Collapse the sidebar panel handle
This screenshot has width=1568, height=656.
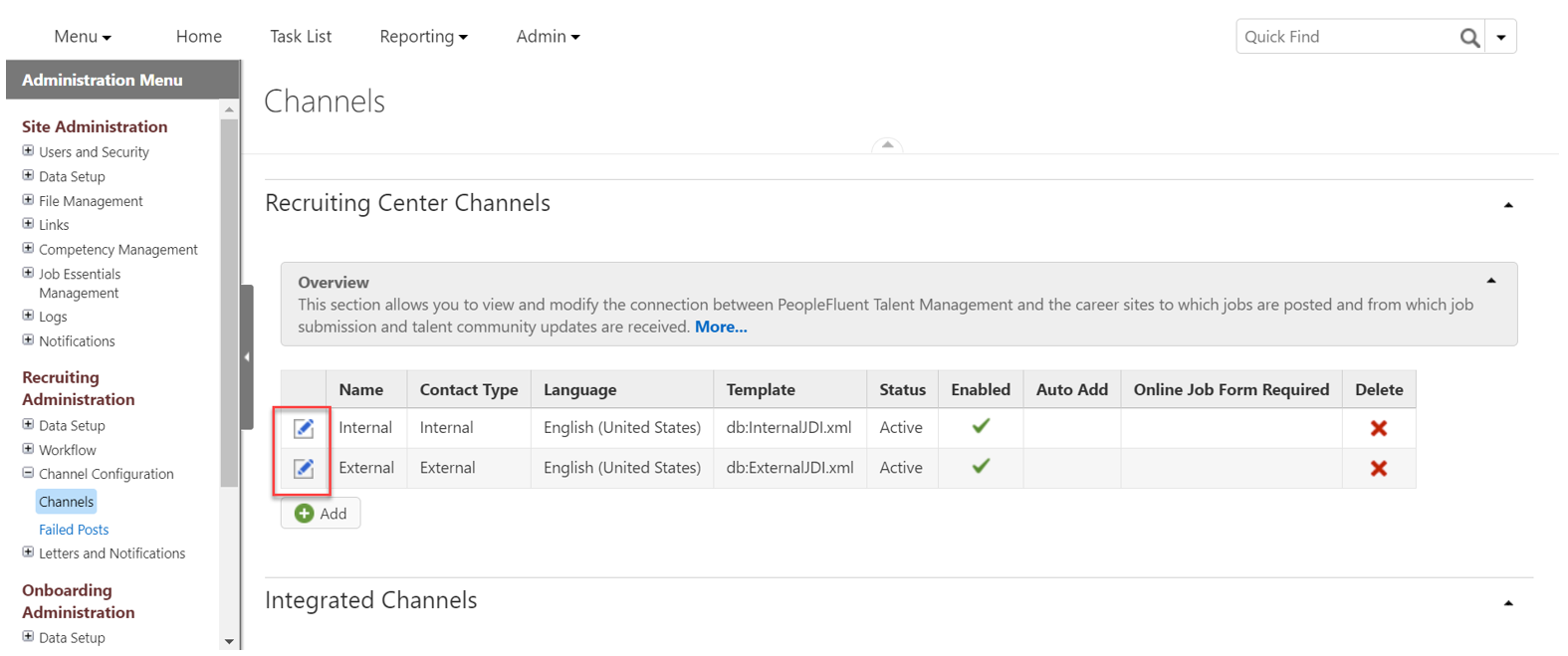(x=247, y=356)
